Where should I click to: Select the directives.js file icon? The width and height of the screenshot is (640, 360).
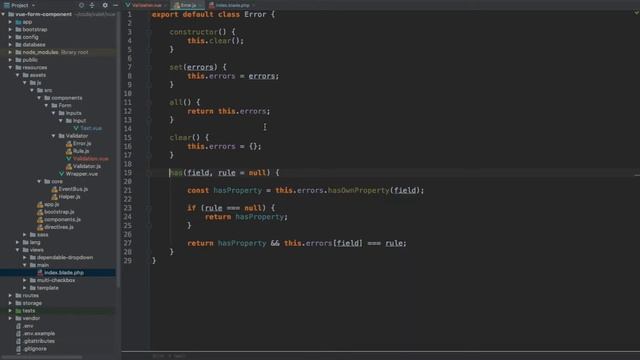pyautogui.click(x=40, y=227)
